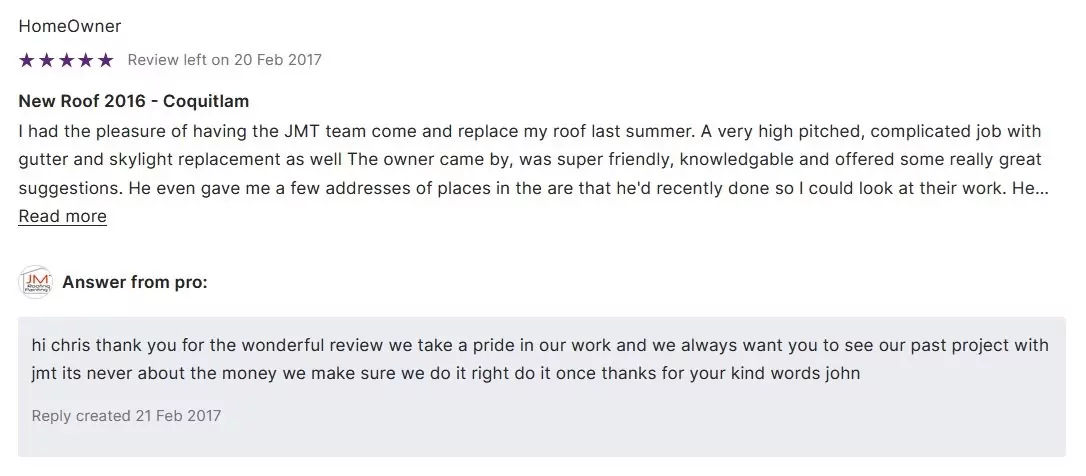Click the JM Roofing pro logo
1086x476 pixels.
coord(35,283)
